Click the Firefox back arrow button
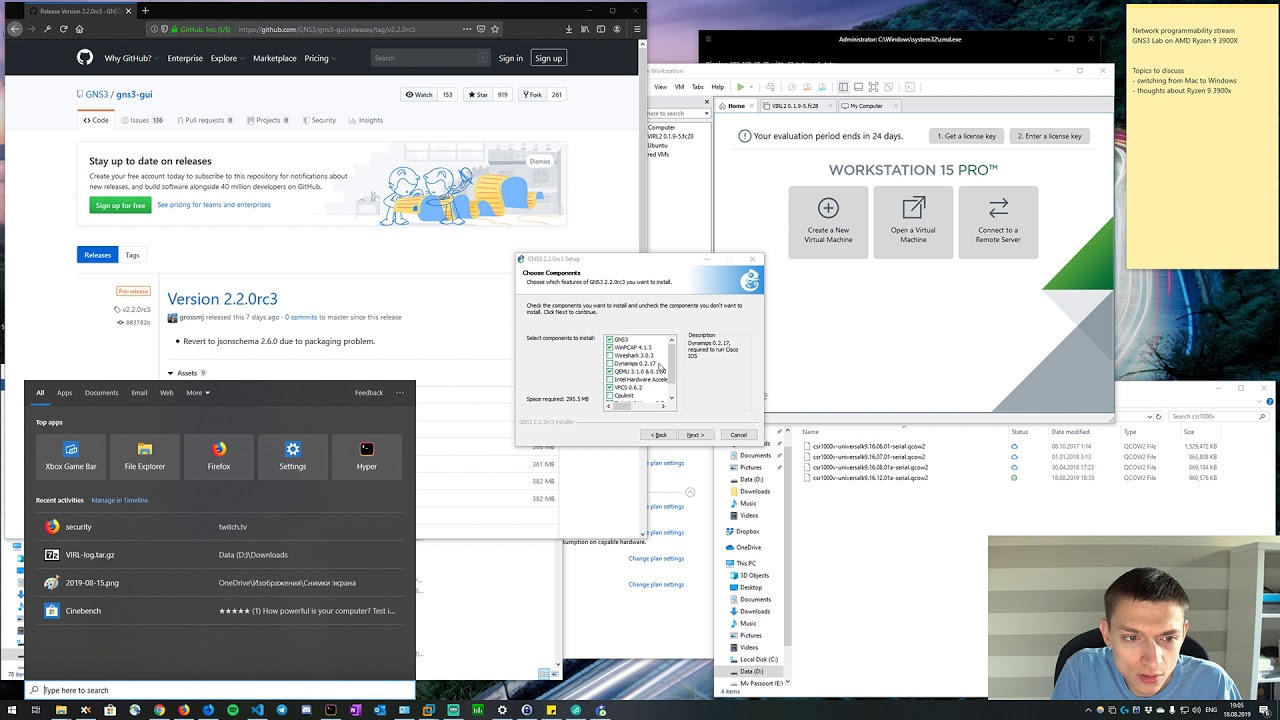The height and width of the screenshot is (720, 1280). pyautogui.click(x=14, y=29)
